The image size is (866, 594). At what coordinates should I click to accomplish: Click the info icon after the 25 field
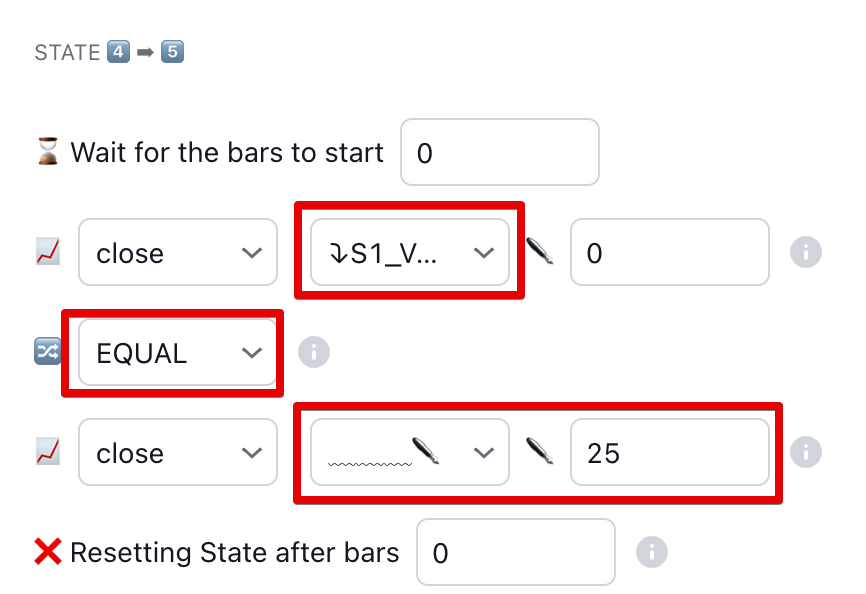(805, 453)
